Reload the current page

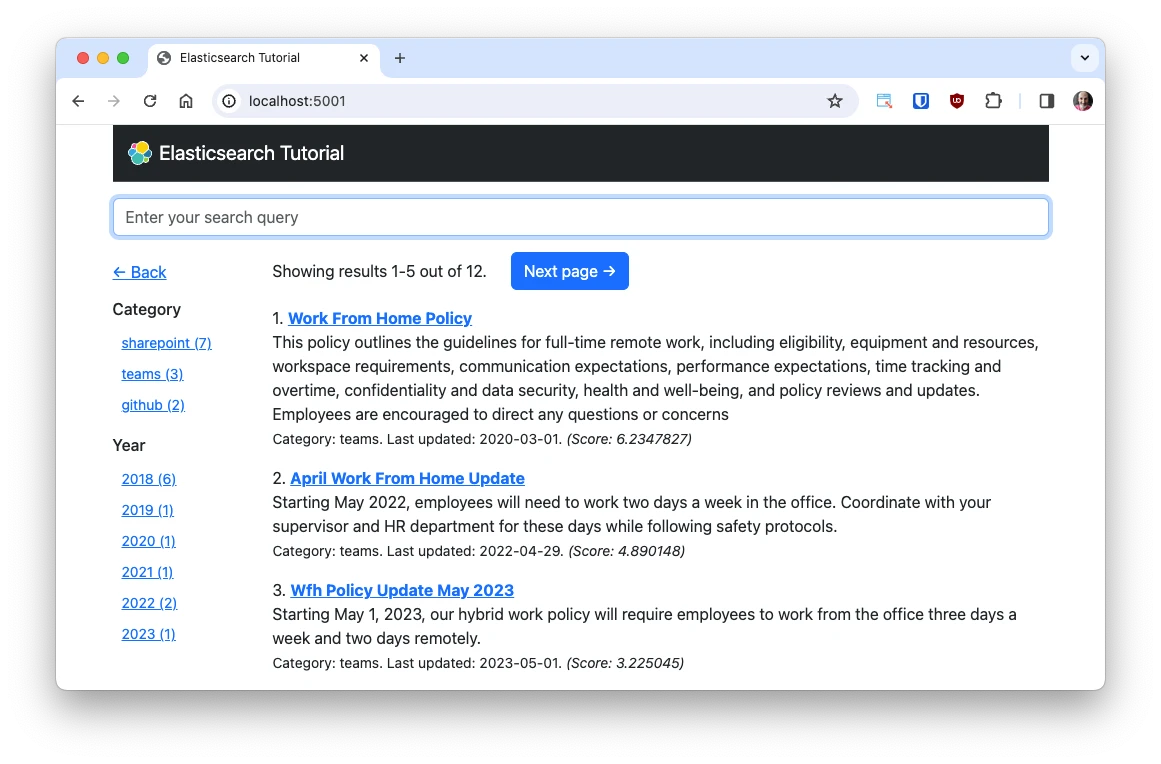(x=150, y=100)
